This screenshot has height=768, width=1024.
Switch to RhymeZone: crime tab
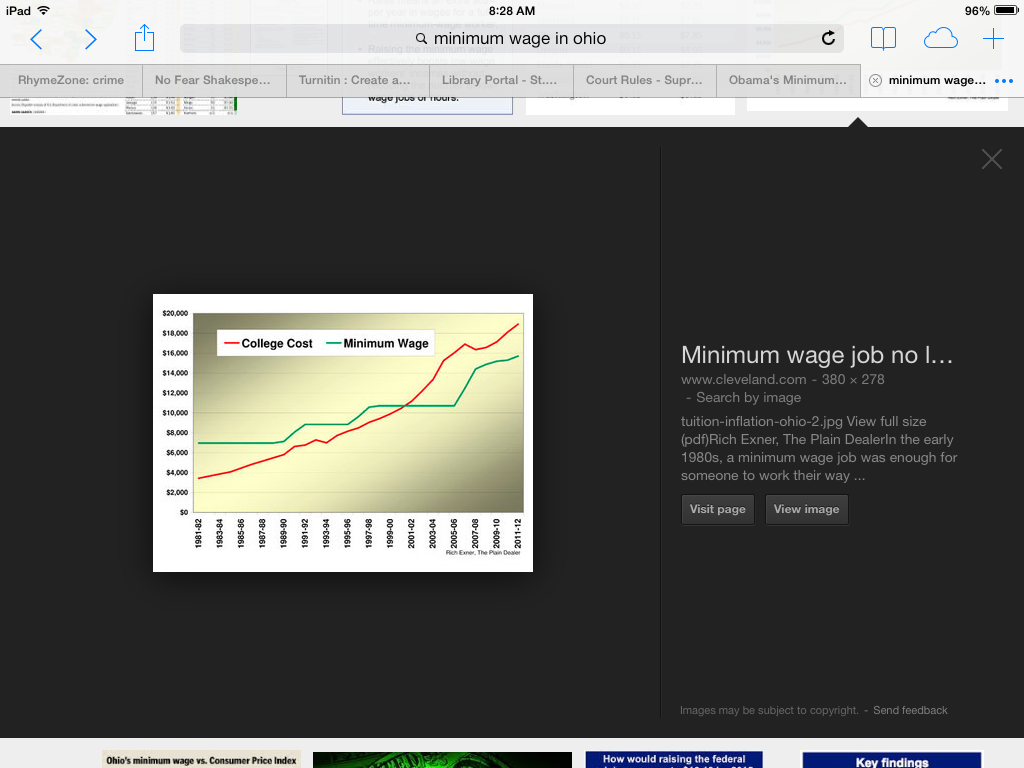(71, 80)
